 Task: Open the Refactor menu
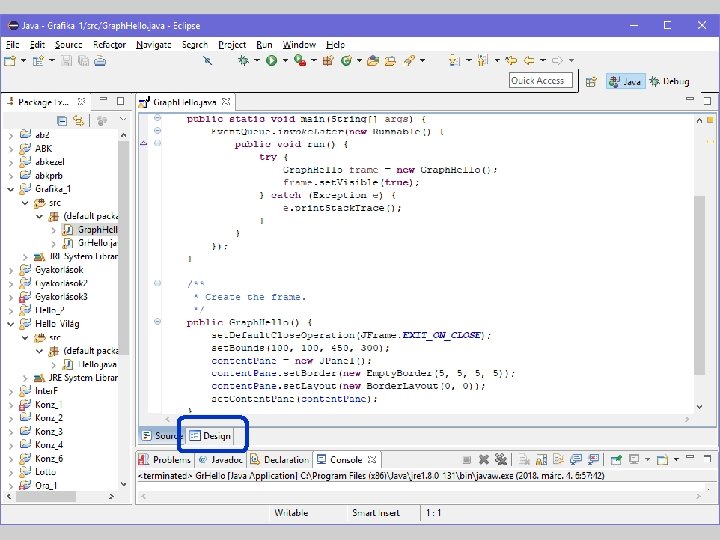[109, 45]
